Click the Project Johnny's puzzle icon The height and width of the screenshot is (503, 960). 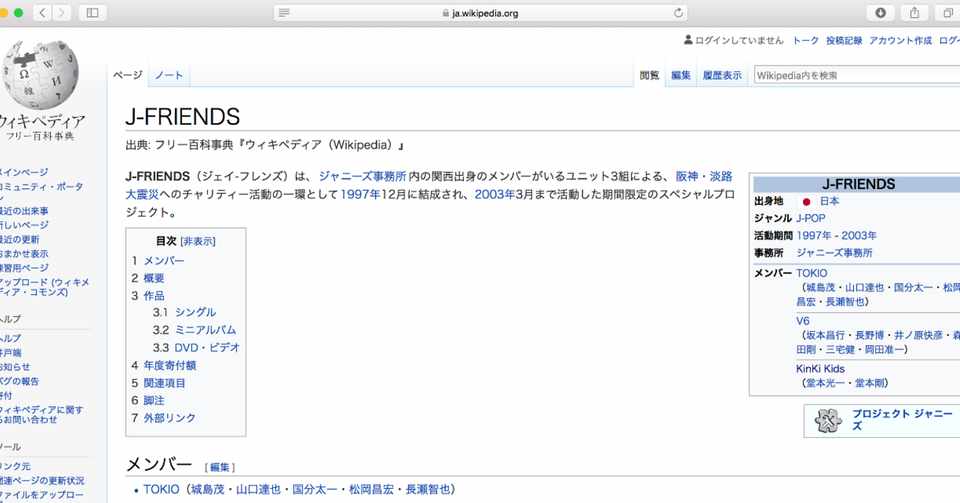(828, 420)
